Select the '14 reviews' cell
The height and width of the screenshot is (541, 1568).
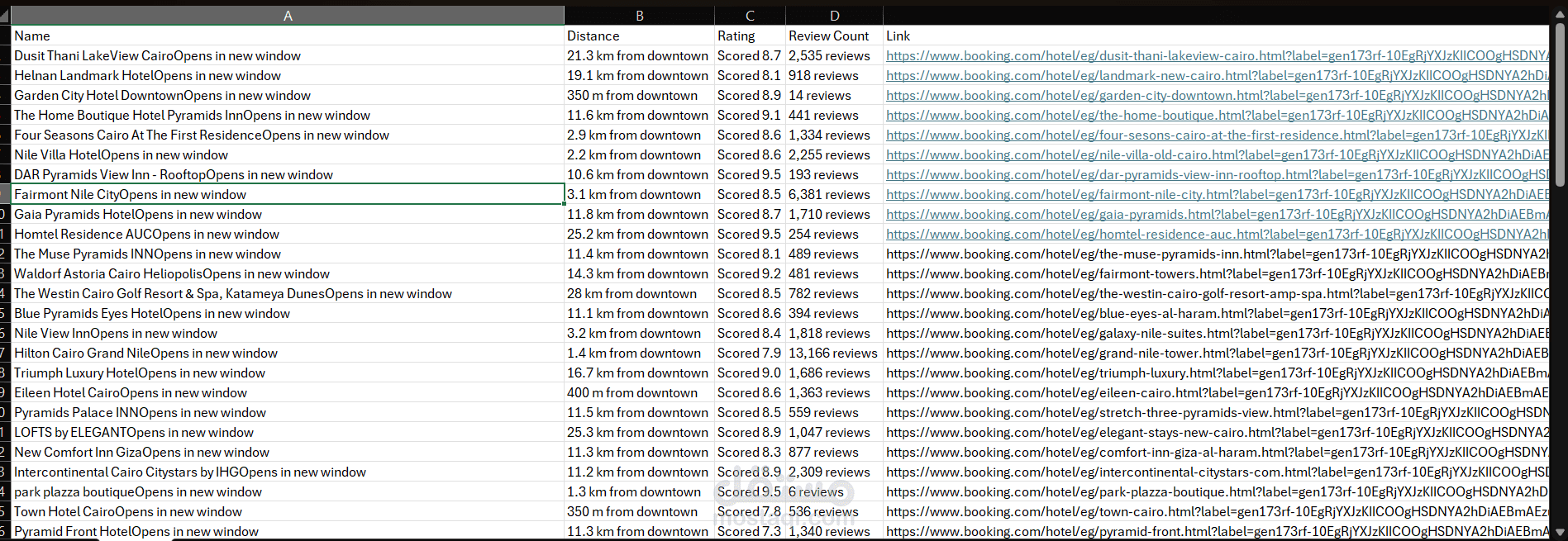tap(834, 95)
